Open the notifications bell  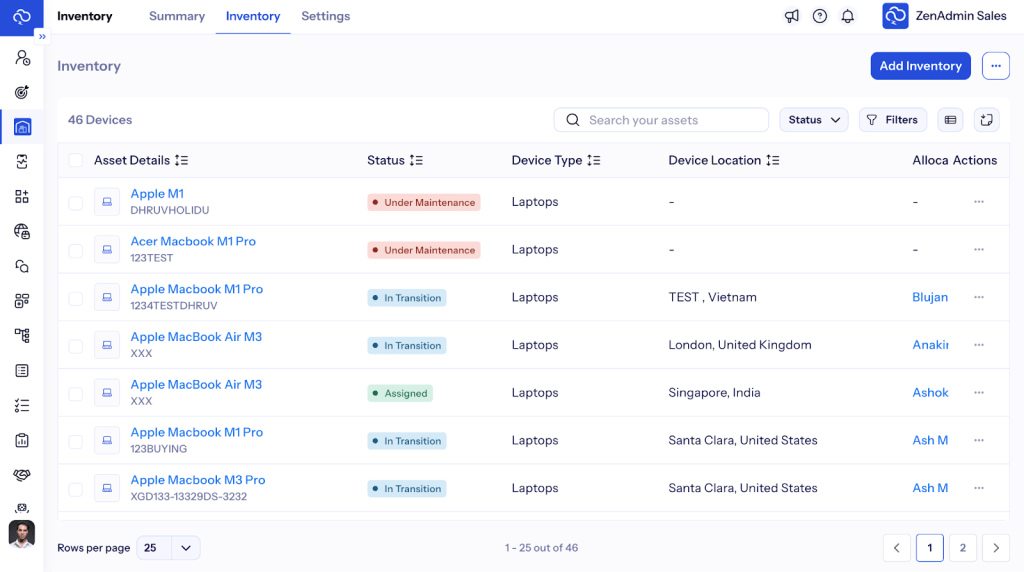click(x=848, y=16)
